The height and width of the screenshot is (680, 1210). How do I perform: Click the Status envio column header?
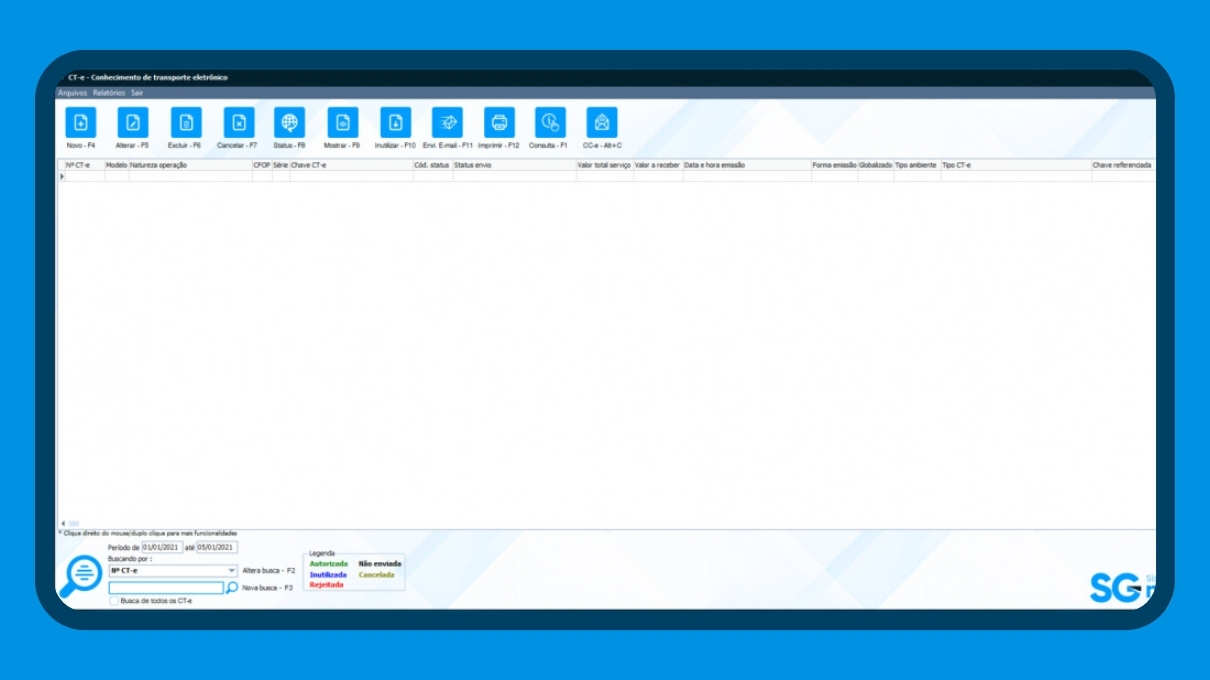click(515, 165)
